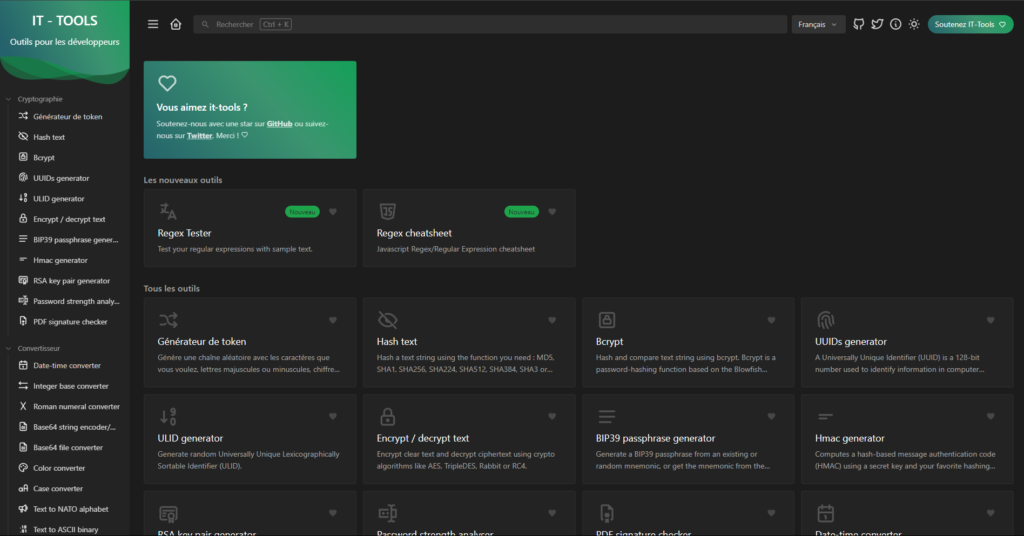The image size is (1024, 536).
Task: Favorite the UUIDs generator card heart
Action: point(991,320)
